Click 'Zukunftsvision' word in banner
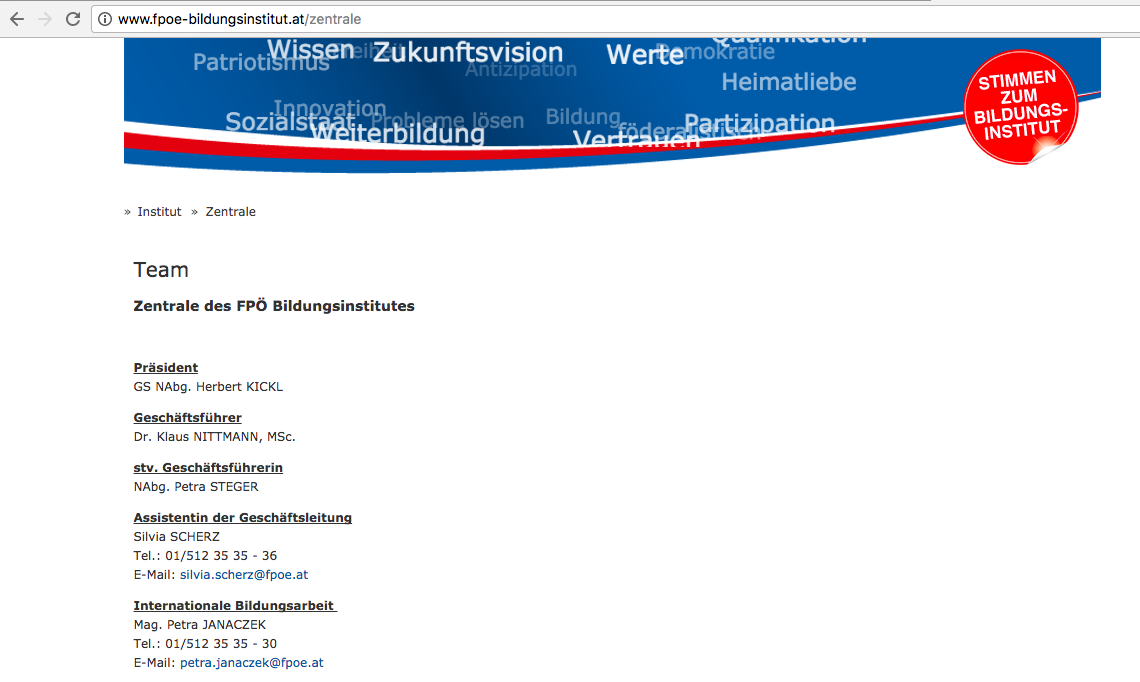Viewport: 1140px width, 682px height. (x=468, y=52)
